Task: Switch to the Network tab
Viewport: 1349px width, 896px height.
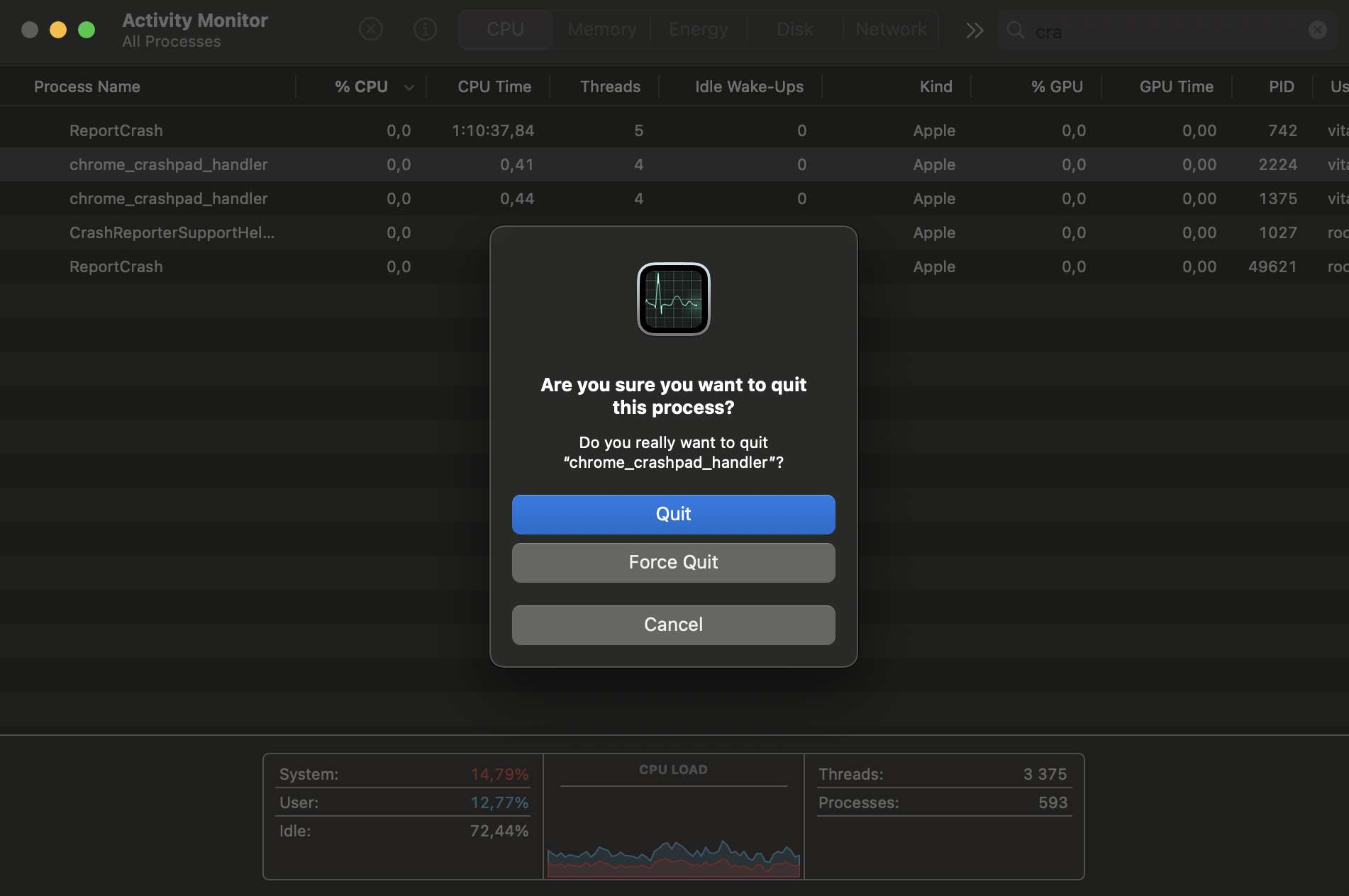Action: pyautogui.click(x=891, y=29)
